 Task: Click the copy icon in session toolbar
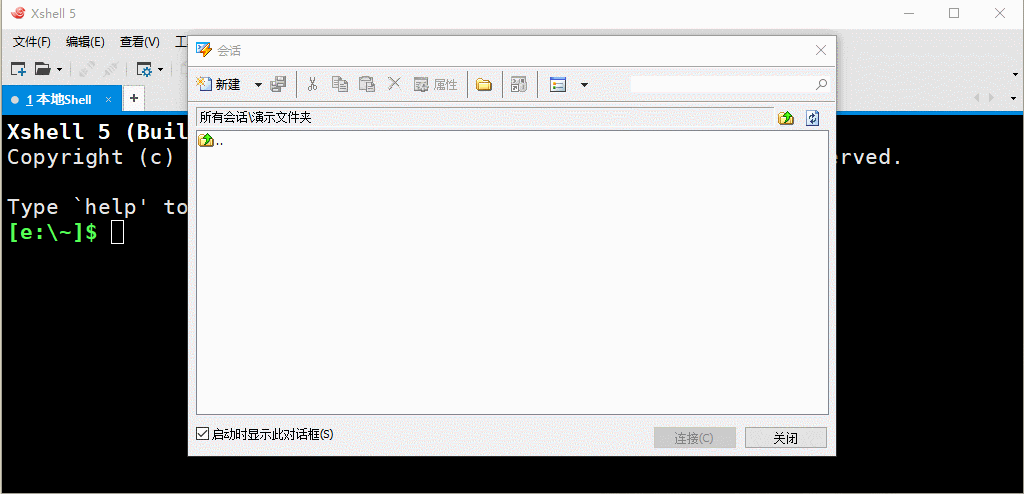[x=340, y=84]
